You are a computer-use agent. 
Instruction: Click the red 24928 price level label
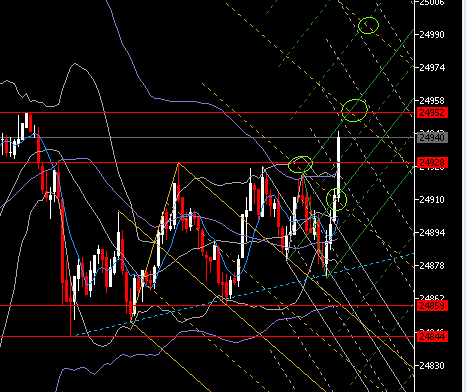(x=432, y=163)
